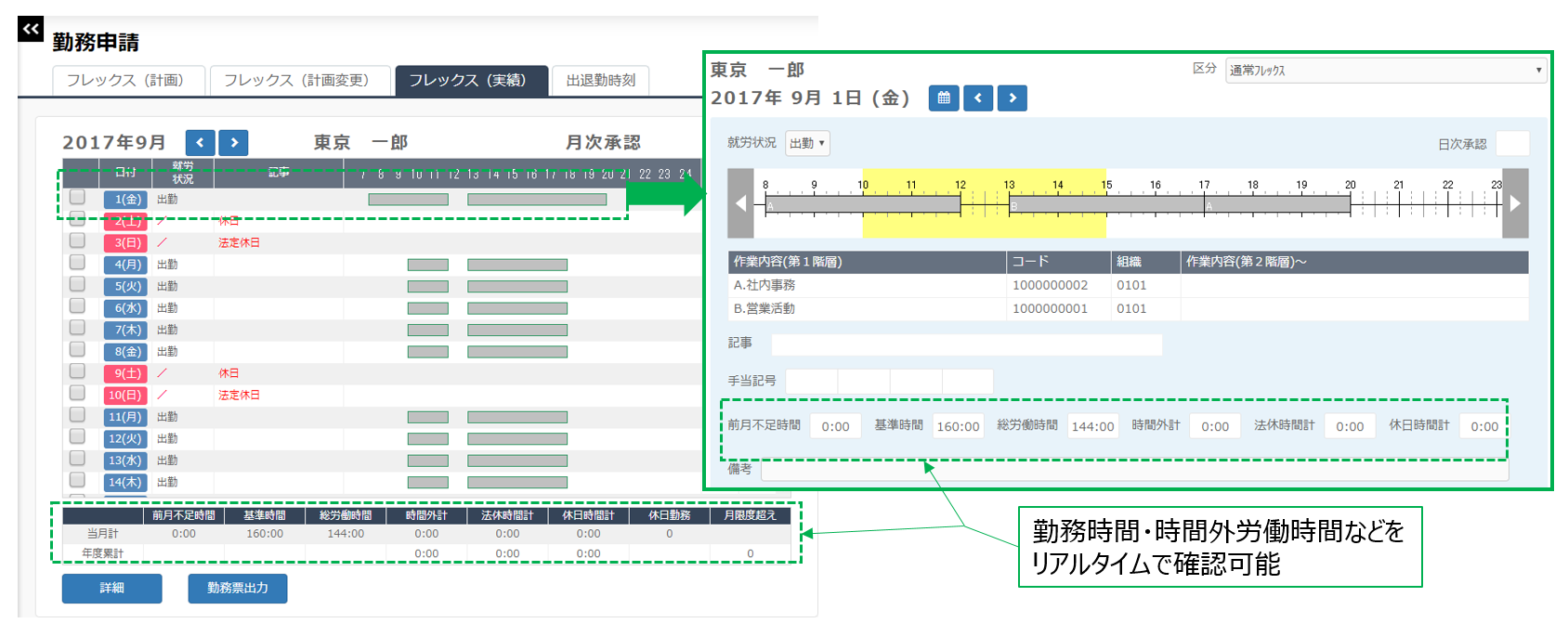
Task: Click 年度累計 row label
Action: tap(102, 553)
